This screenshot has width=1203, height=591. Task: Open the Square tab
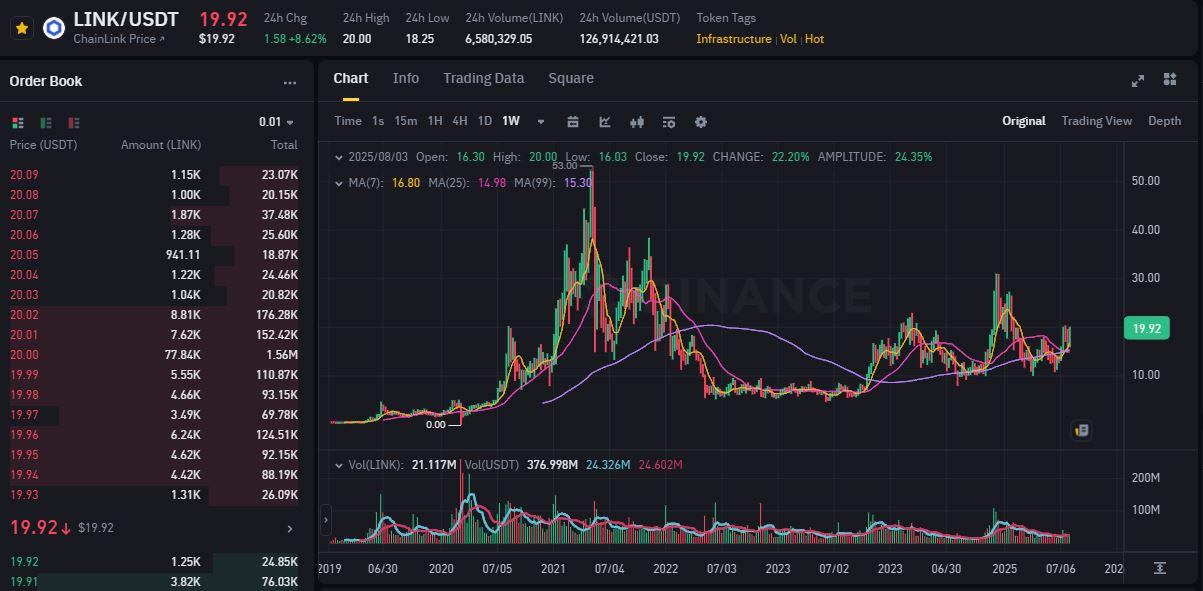click(x=571, y=78)
